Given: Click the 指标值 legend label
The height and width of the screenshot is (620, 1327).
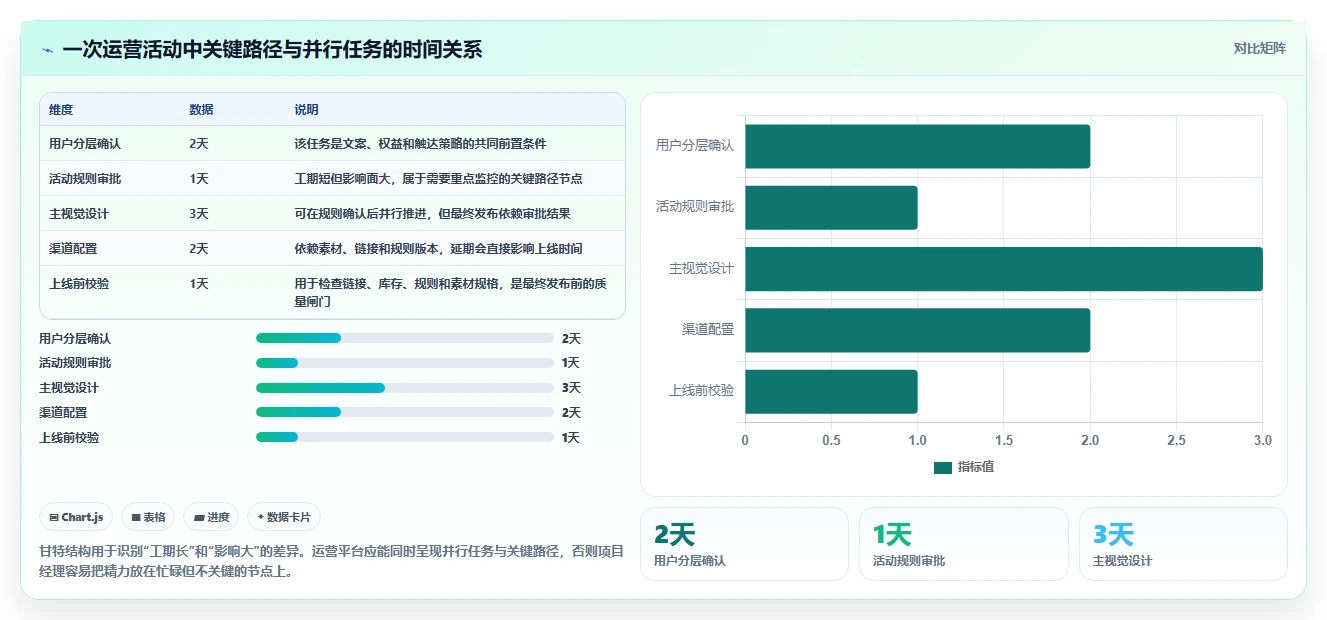Looking at the screenshot, I should (x=976, y=467).
